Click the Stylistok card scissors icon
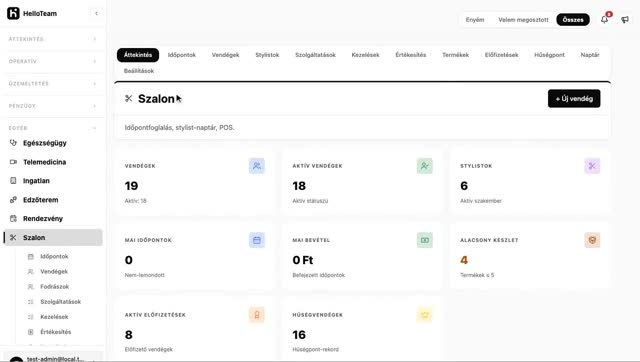This screenshot has width=640, height=362. (x=592, y=166)
